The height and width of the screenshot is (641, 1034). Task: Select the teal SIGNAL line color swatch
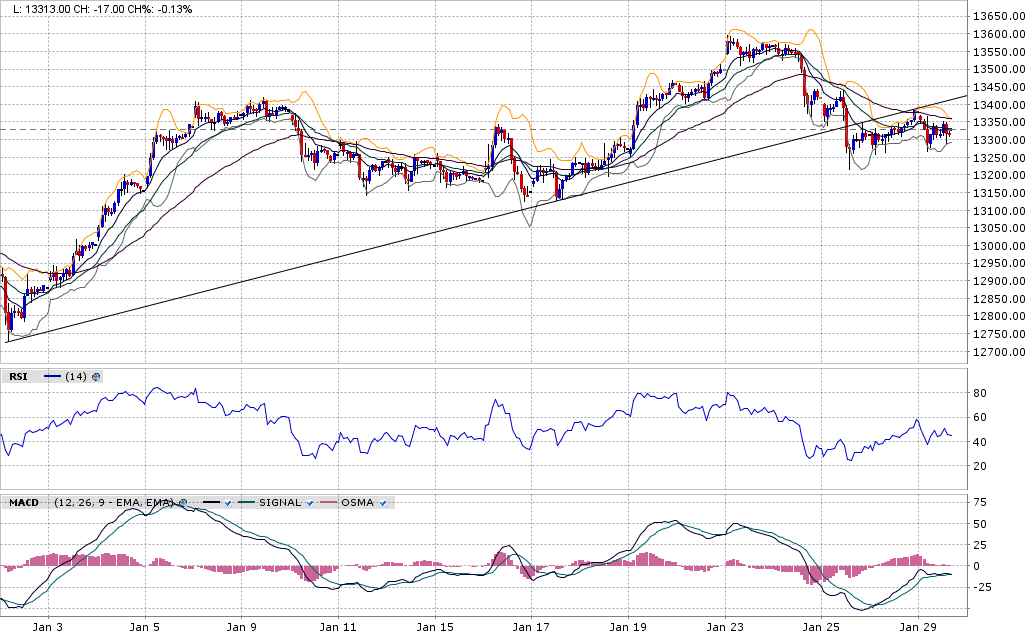point(246,503)
